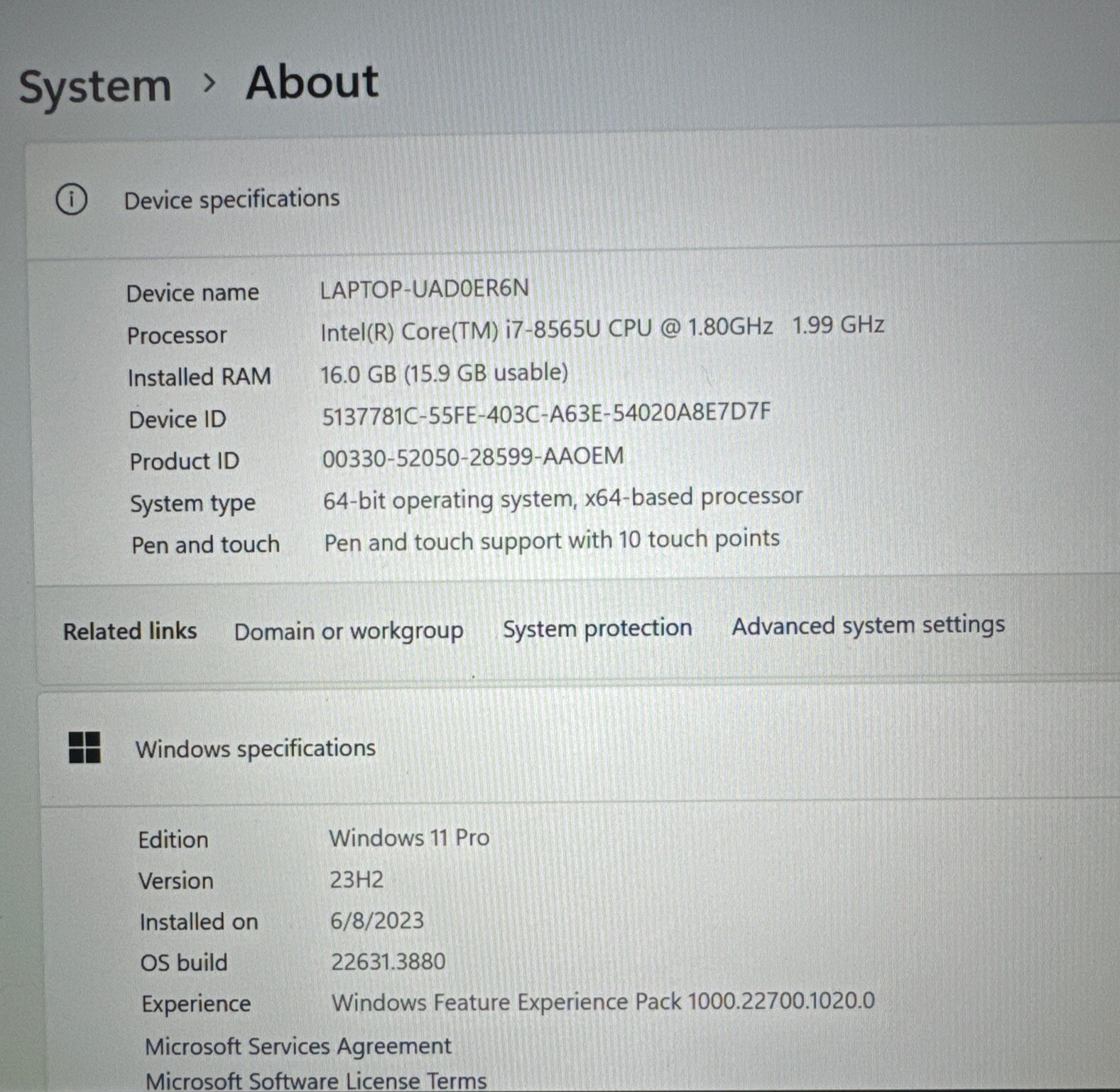Image resolution: width=1120 pixels, height=1092 pixels.
Task: Go back to System in breadcrumb
Action: [95, 87]
